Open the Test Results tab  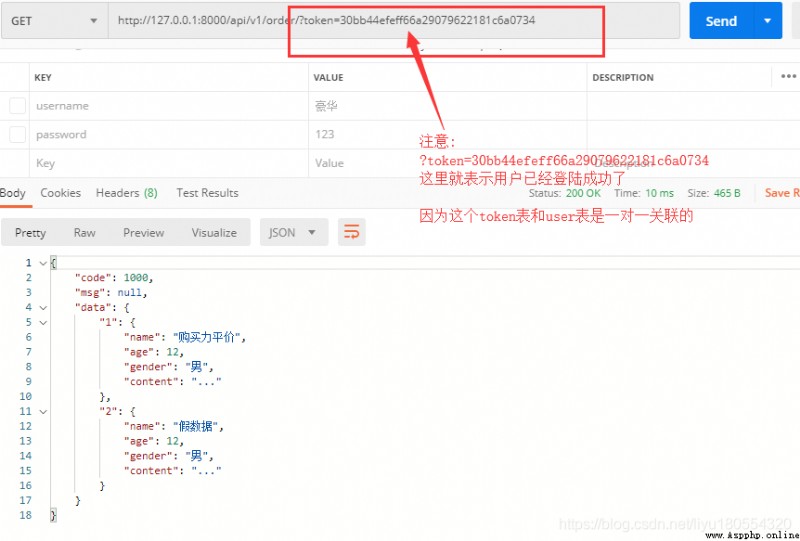point(207,193)
